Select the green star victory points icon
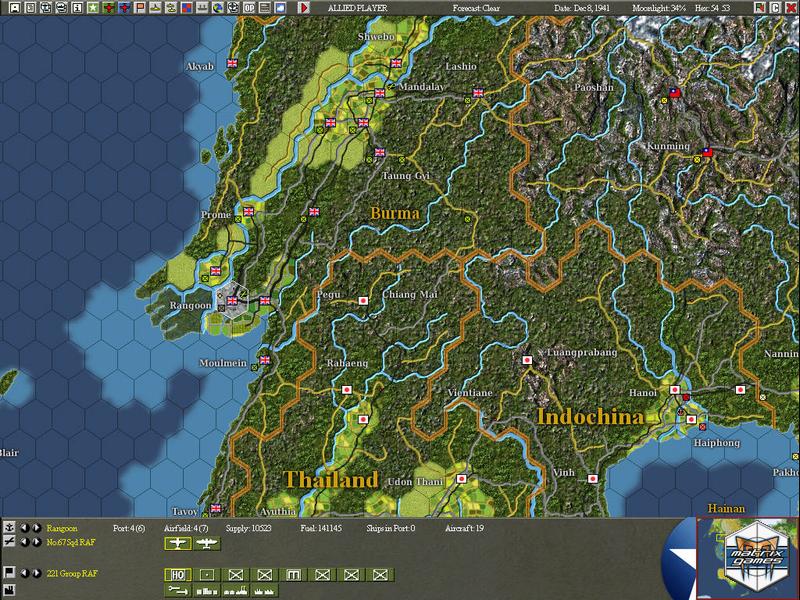Image resolution: width=800 pixels, height=600 pixels. pyautogui.click(x=94, y=8)
